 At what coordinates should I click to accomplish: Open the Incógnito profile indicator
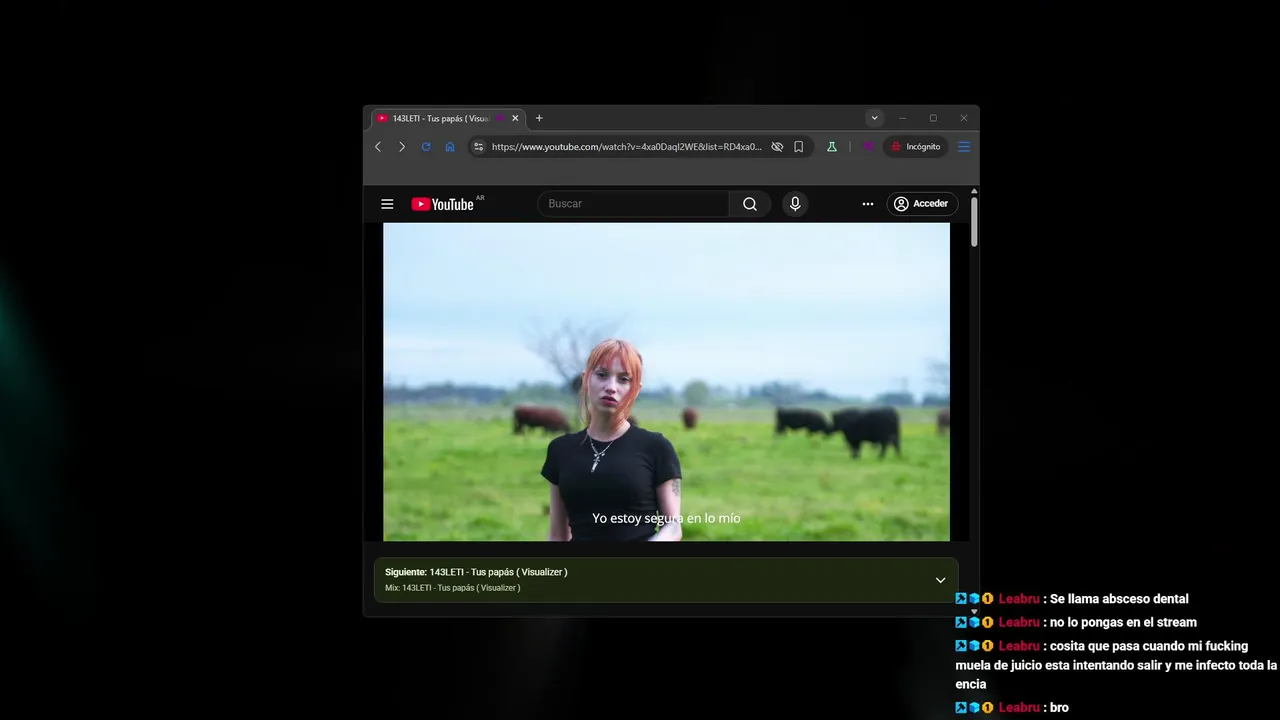(x=916, y=147)
